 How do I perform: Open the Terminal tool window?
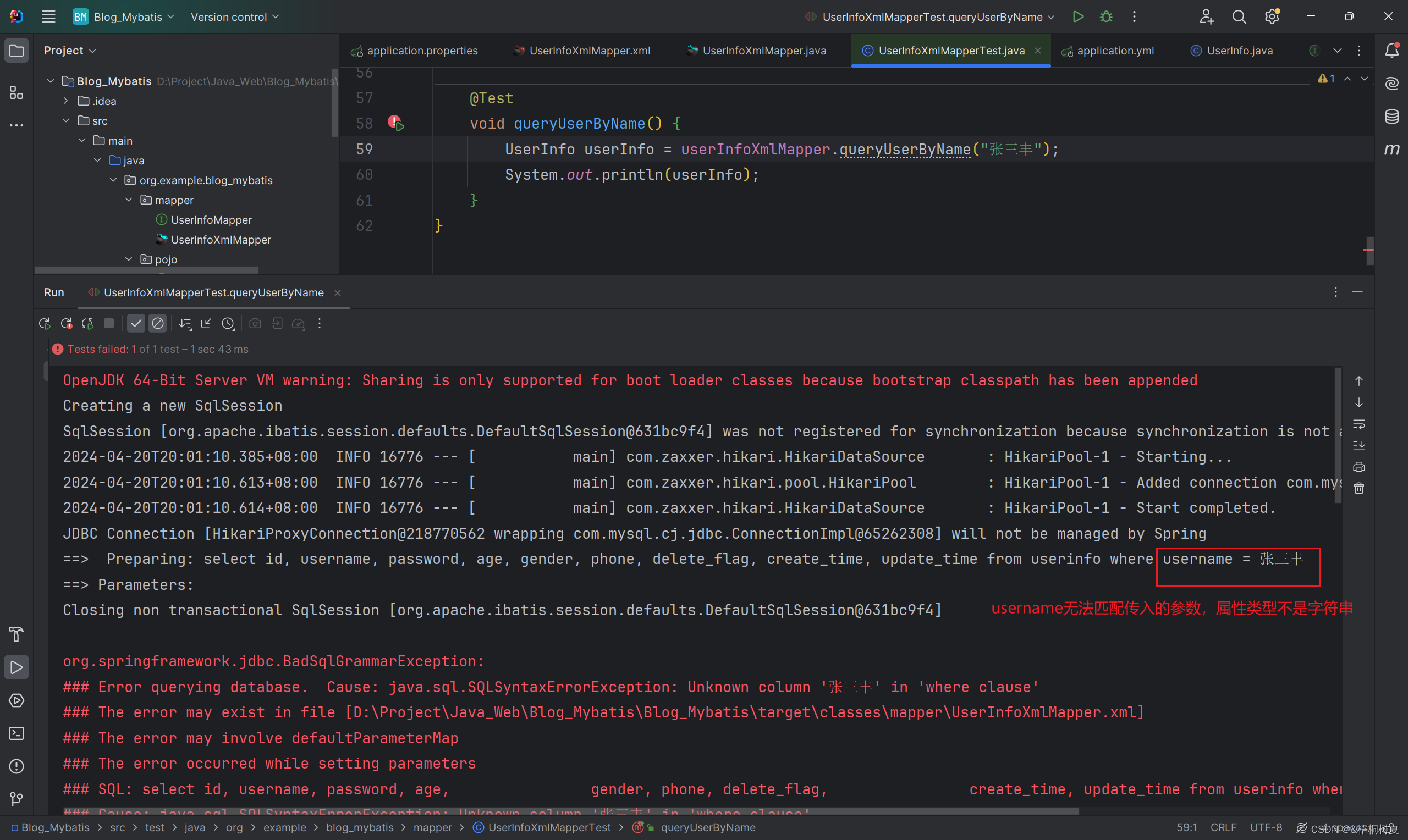pyautogui.click(x=16, y=733)
